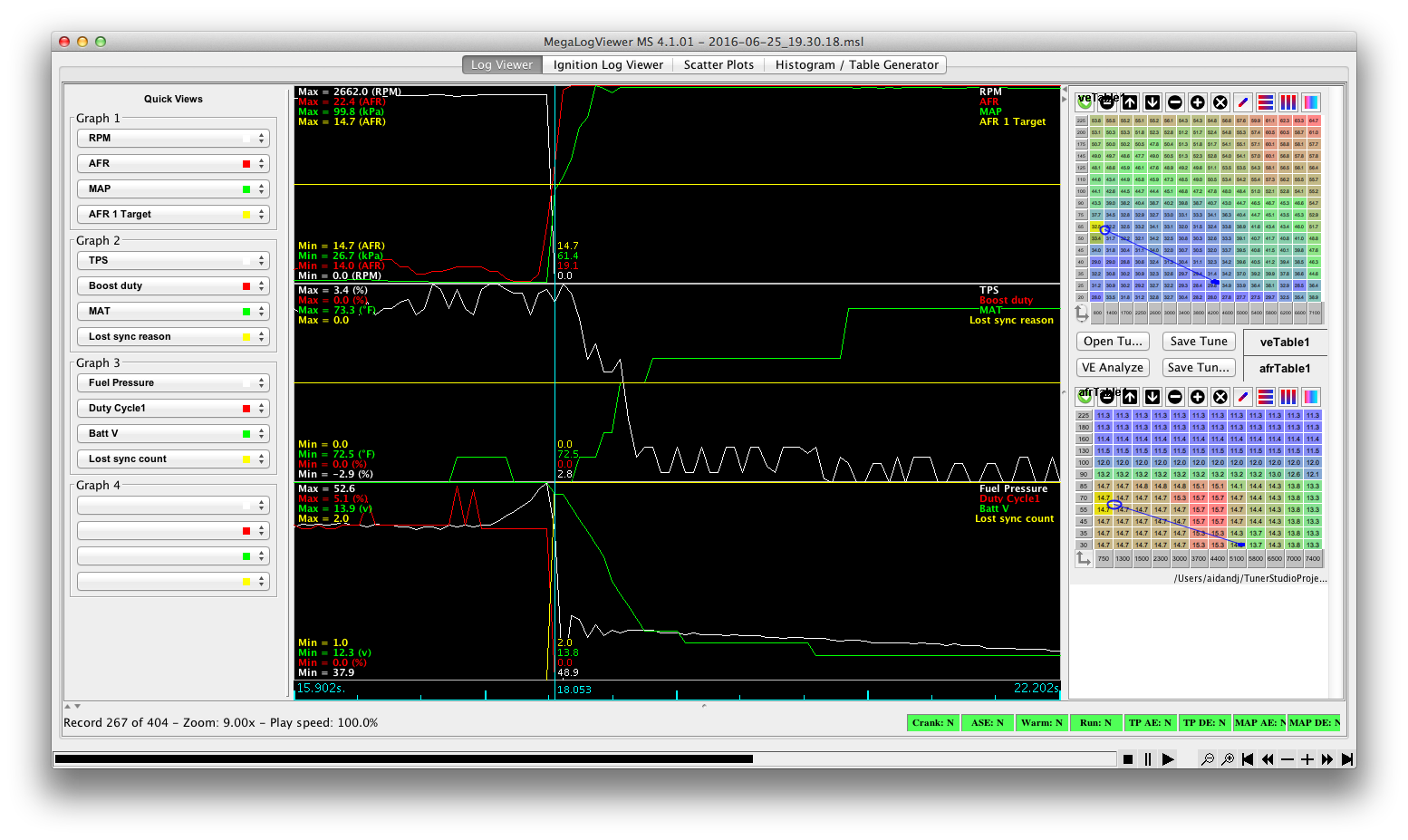This screenshot has height=840, width=1408.
Task: Open the Histogram / Table Generator tab
Action: (856, 65)
